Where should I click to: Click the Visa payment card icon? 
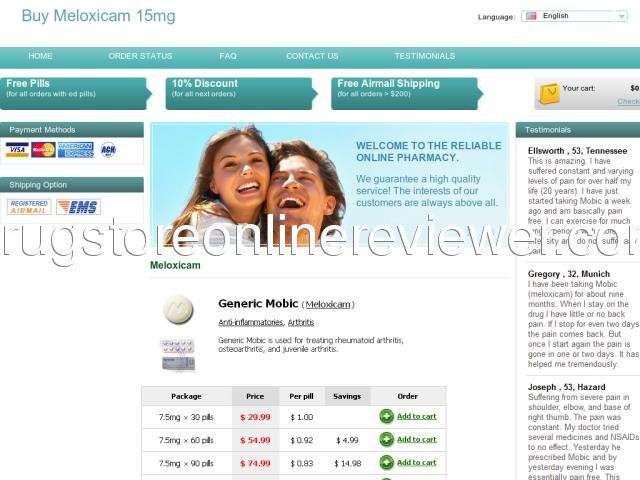[17, 150]
